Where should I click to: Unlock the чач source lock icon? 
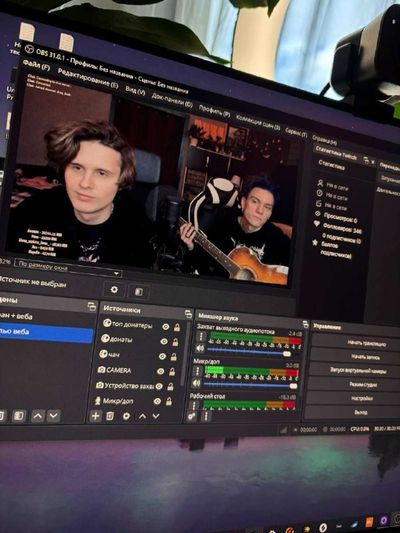coord(174,357)
